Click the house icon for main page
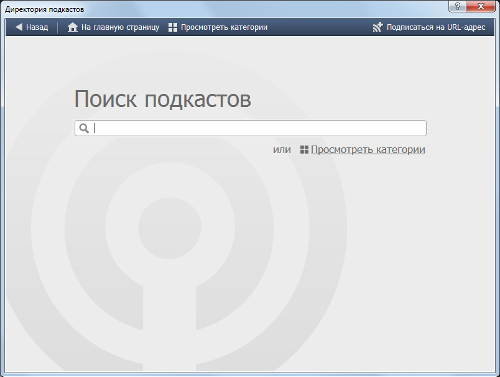500x377 pixels. [72, 27]
